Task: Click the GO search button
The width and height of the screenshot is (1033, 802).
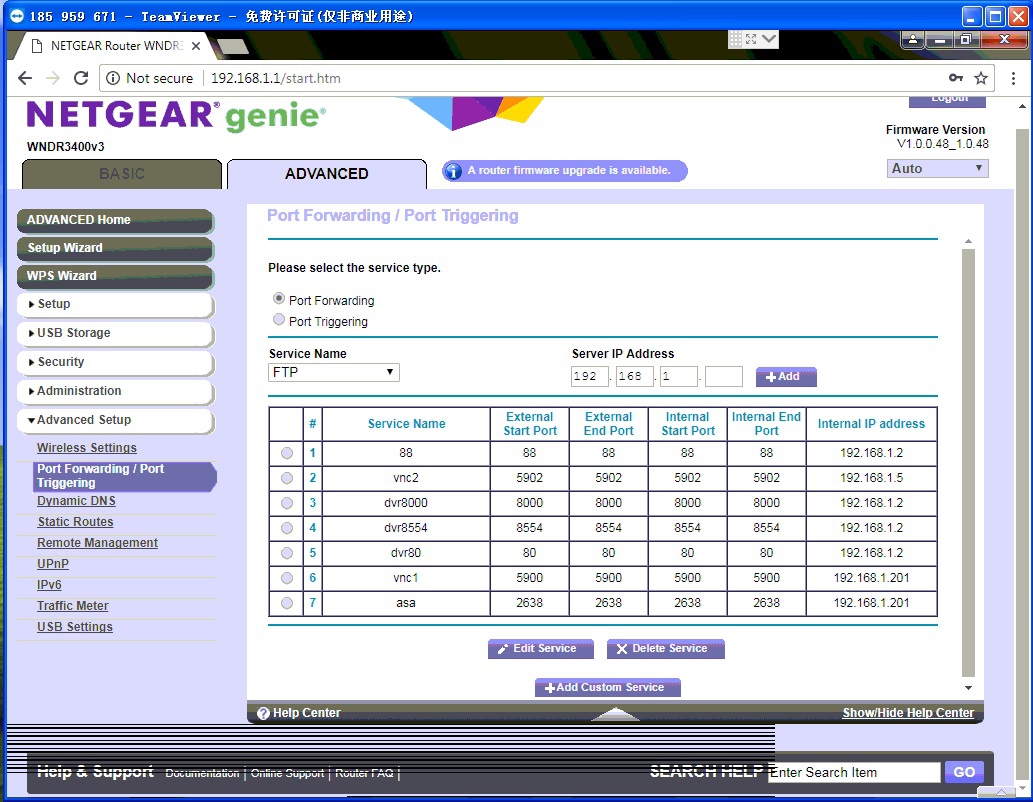Action: [x=964, y=772]
